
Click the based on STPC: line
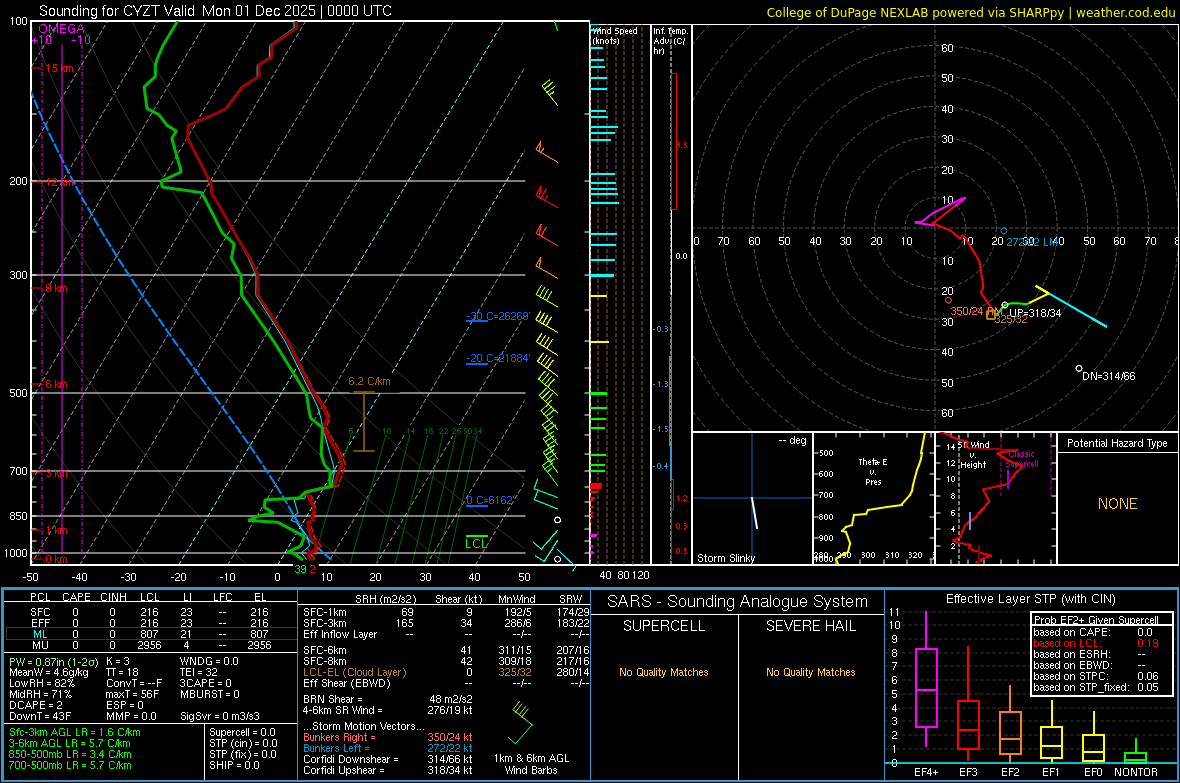(x=1096, y=676)
